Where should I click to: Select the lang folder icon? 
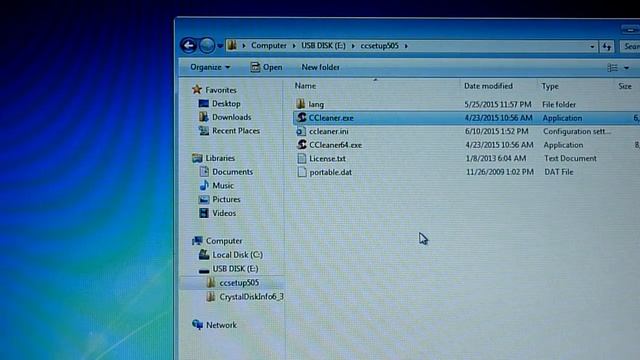pyautogui.click(x=301, y=104)
